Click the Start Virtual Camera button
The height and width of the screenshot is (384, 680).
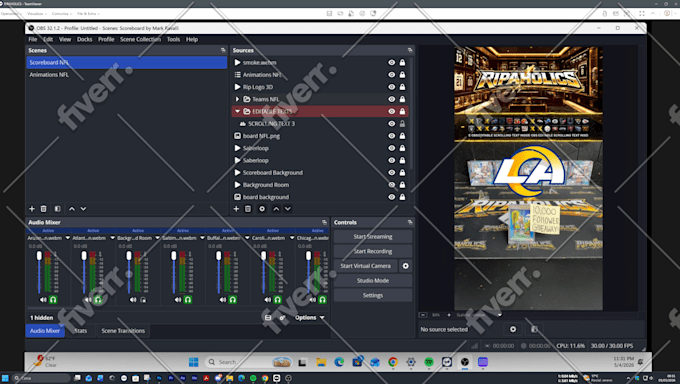click(366, 266)
